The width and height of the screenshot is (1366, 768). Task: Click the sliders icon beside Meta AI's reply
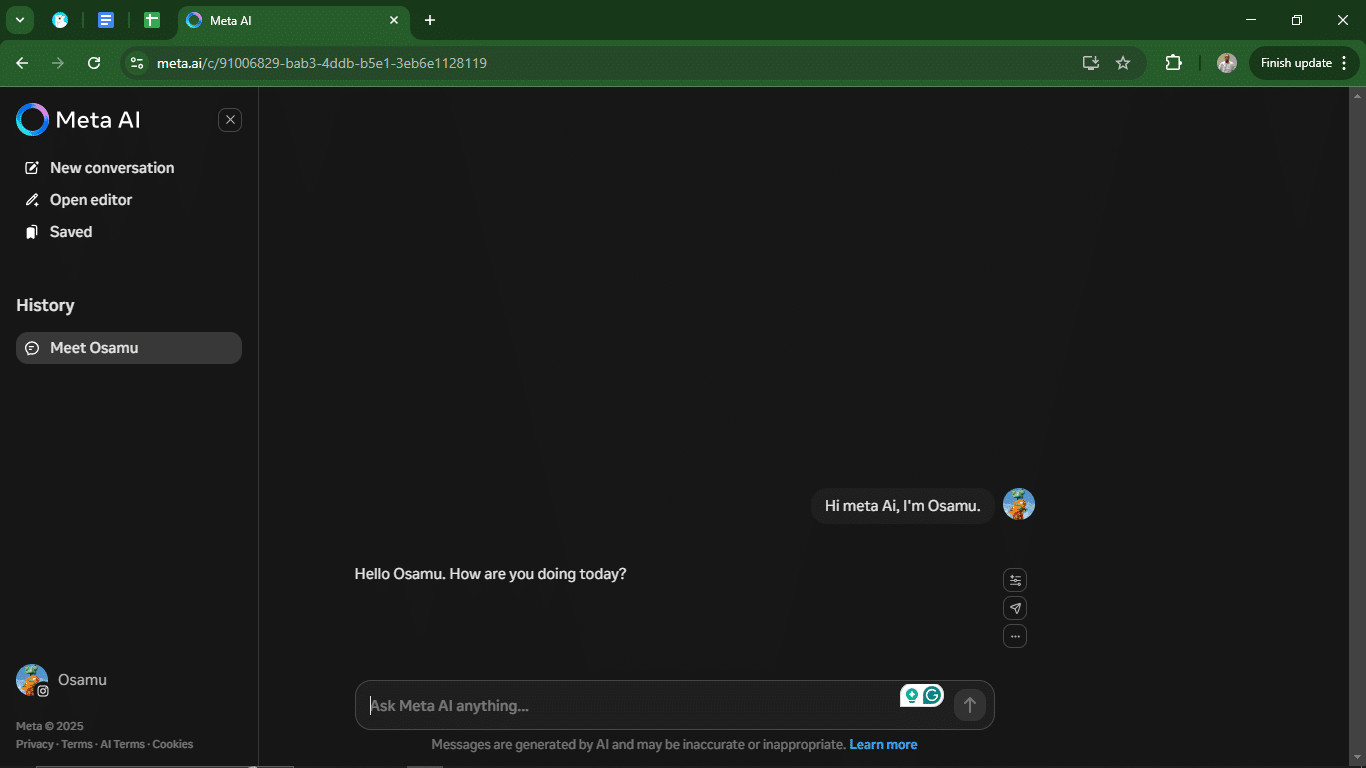pos(1015,580)
